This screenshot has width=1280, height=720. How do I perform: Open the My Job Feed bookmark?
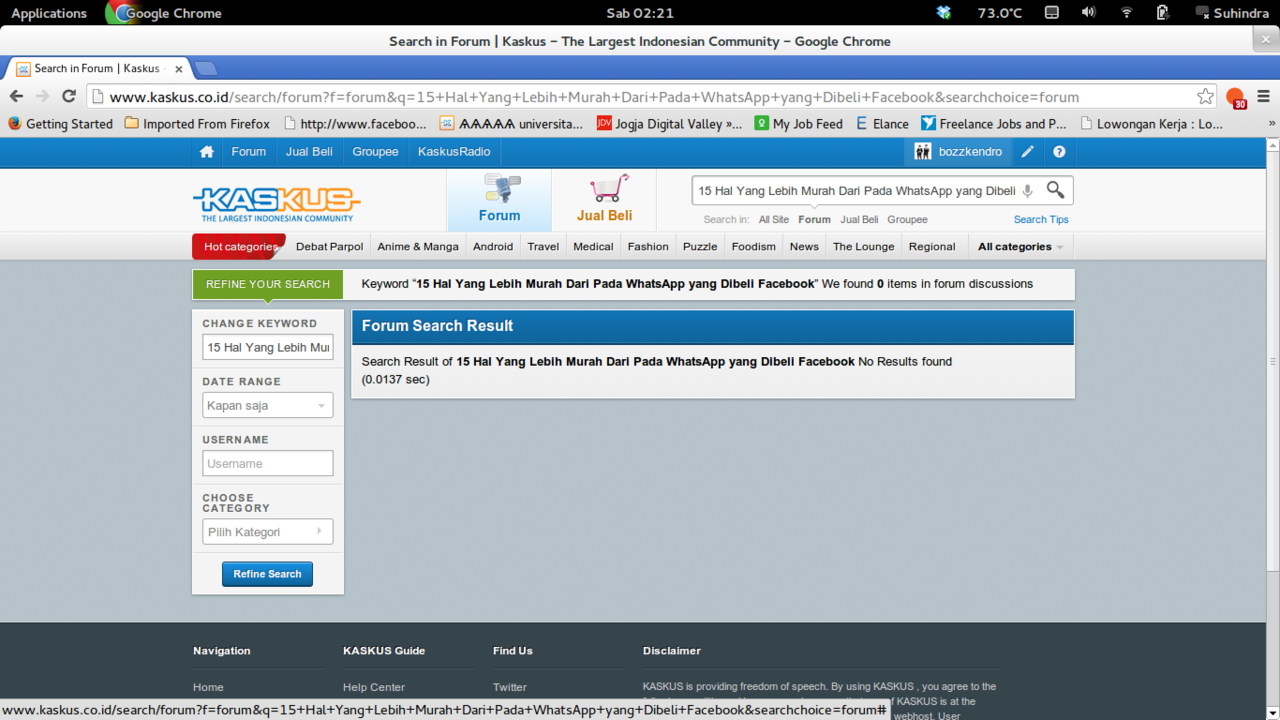[798, 124]
